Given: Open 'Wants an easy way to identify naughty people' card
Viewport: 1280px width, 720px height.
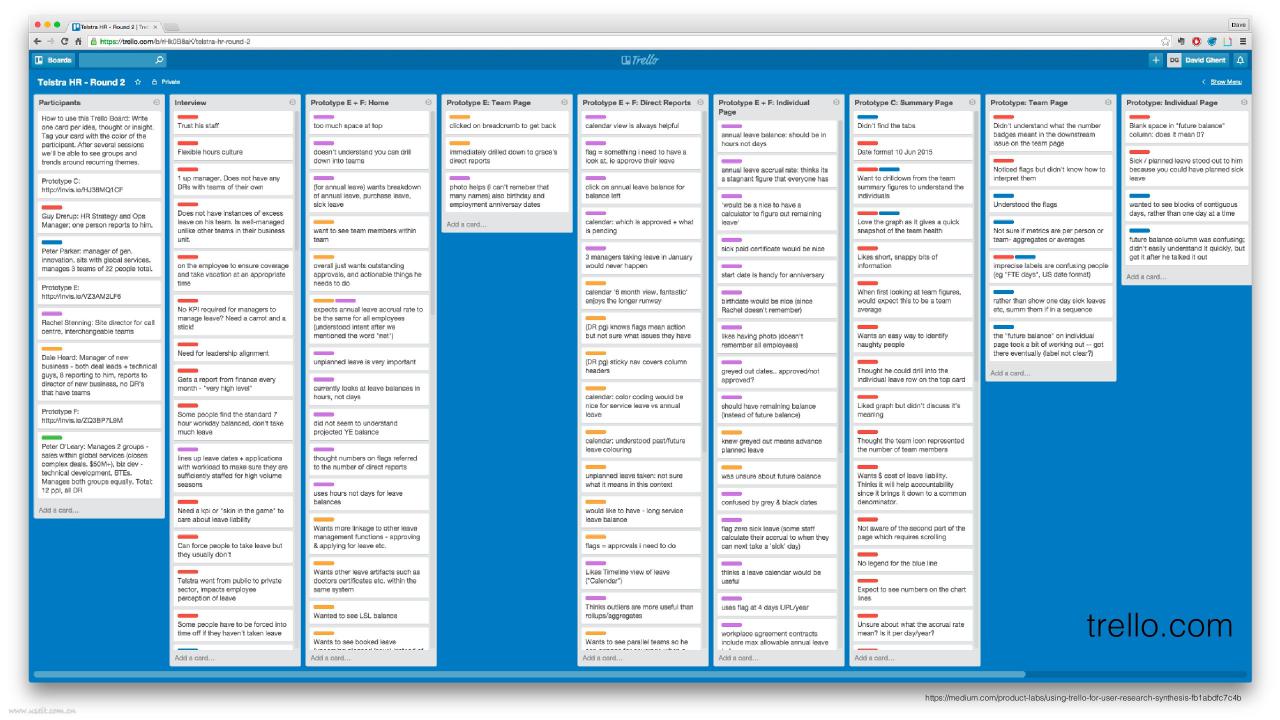Looking at the screenshot, I should (913, 339).
